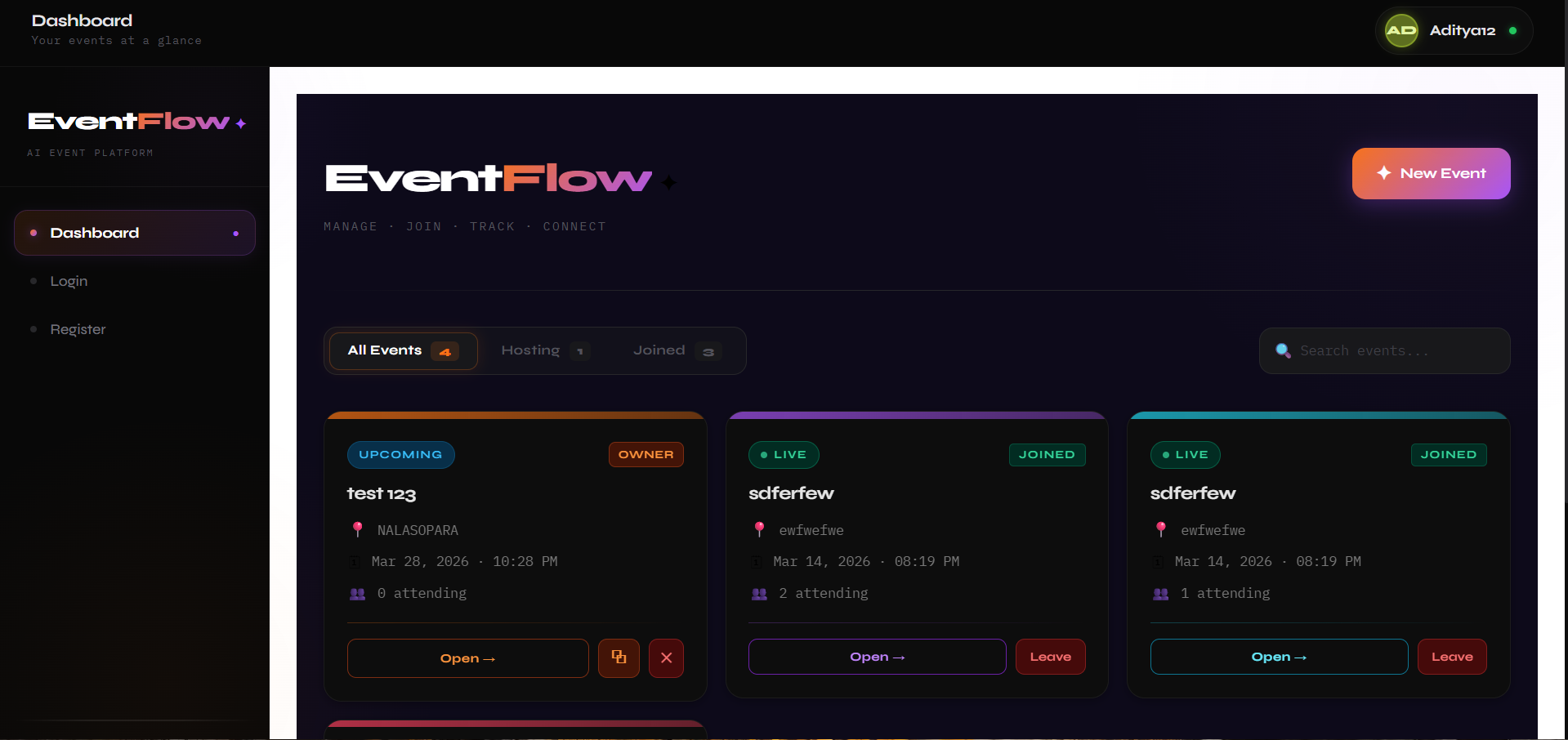Image resolution: width=1568 pixels, height=740 pixels.
Task: Click the sidebar EventFlow logo
Action: (136, 122)
